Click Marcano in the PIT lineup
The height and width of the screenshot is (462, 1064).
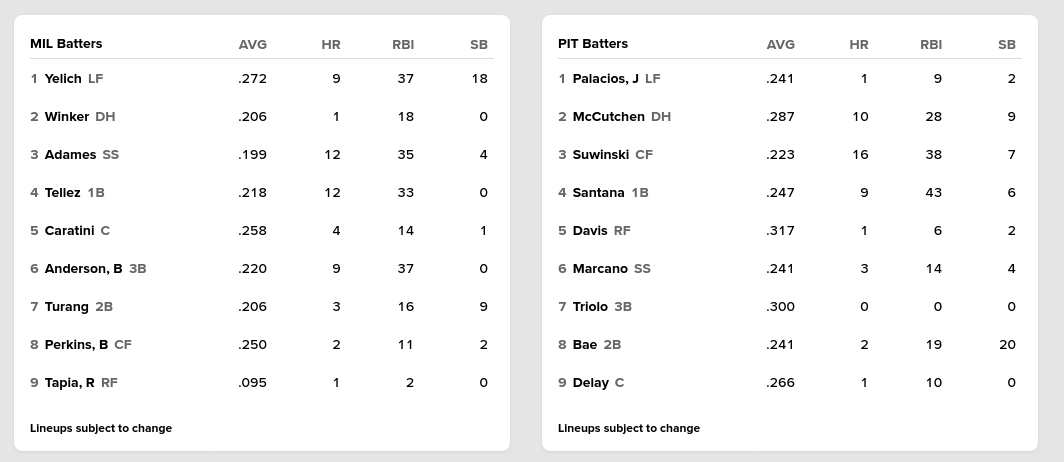600,268
